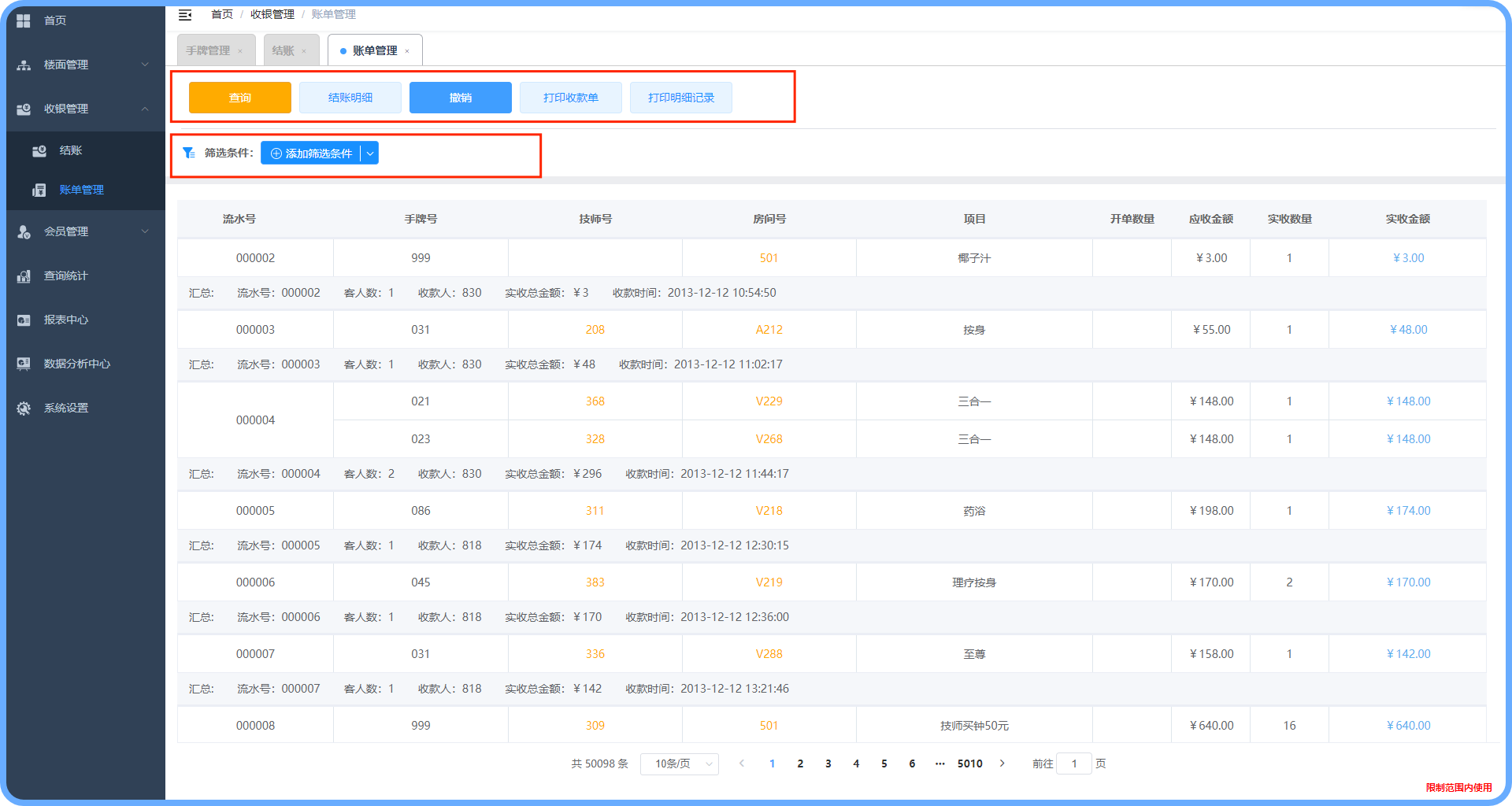Image resolution: width=1512 pixels, height=806 pixels.
Task: Click room number A212 link
Action: [769, 330]
